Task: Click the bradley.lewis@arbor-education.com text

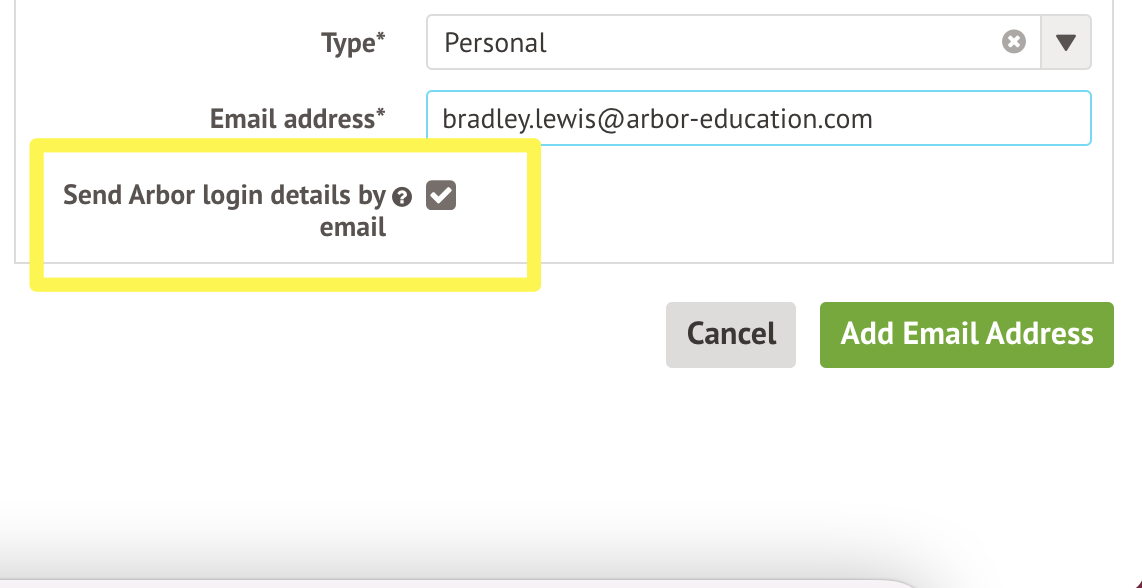Action: (657, 120)
